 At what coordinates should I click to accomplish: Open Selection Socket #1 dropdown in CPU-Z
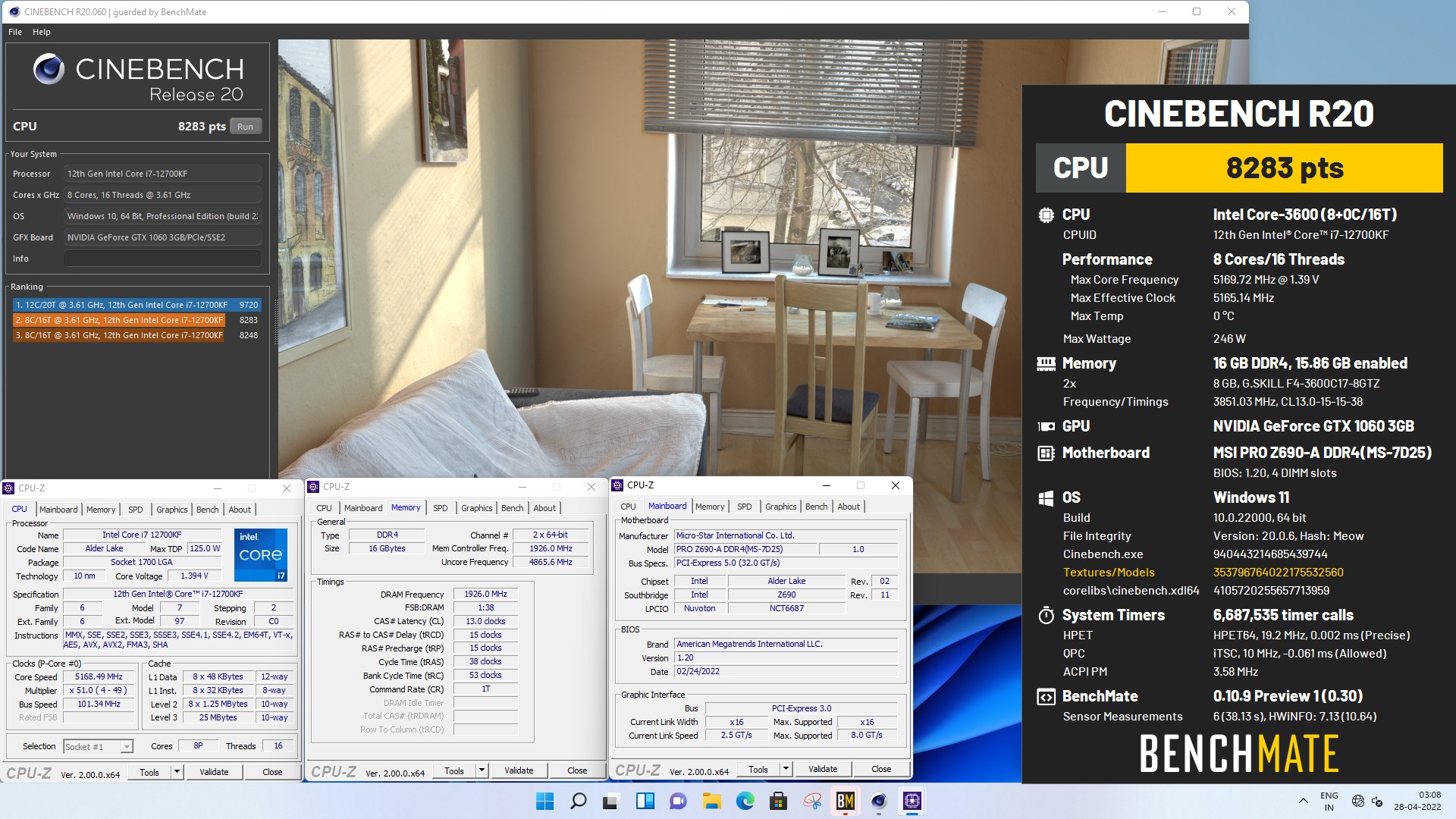point(99,747)
